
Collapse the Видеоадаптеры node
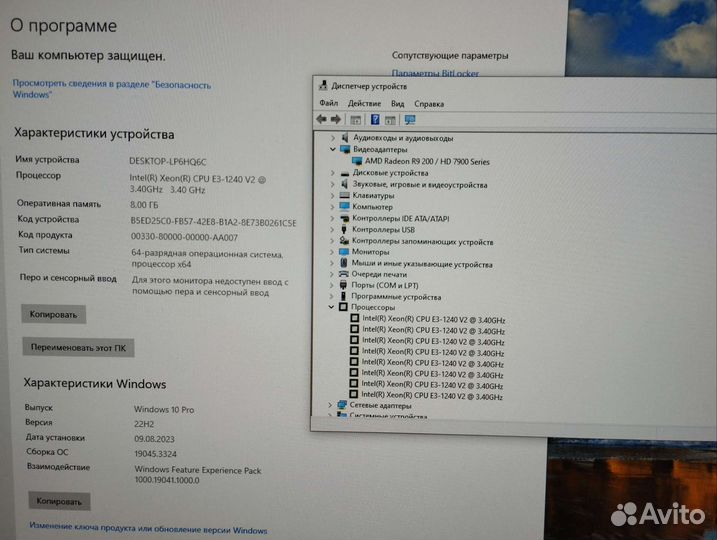[333, 149]
